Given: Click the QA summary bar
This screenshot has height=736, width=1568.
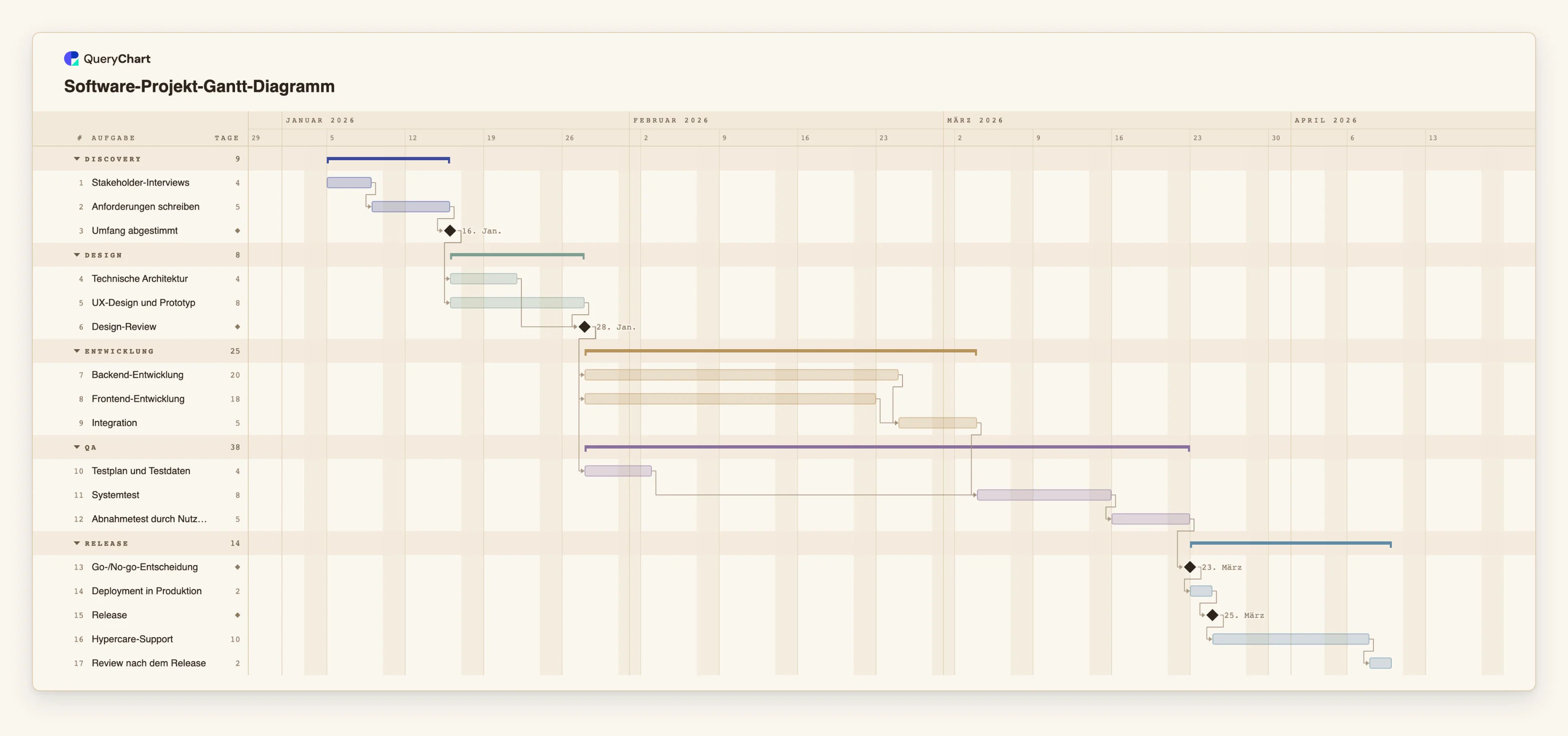Looking at the screenshot, I should pos(887,448).
